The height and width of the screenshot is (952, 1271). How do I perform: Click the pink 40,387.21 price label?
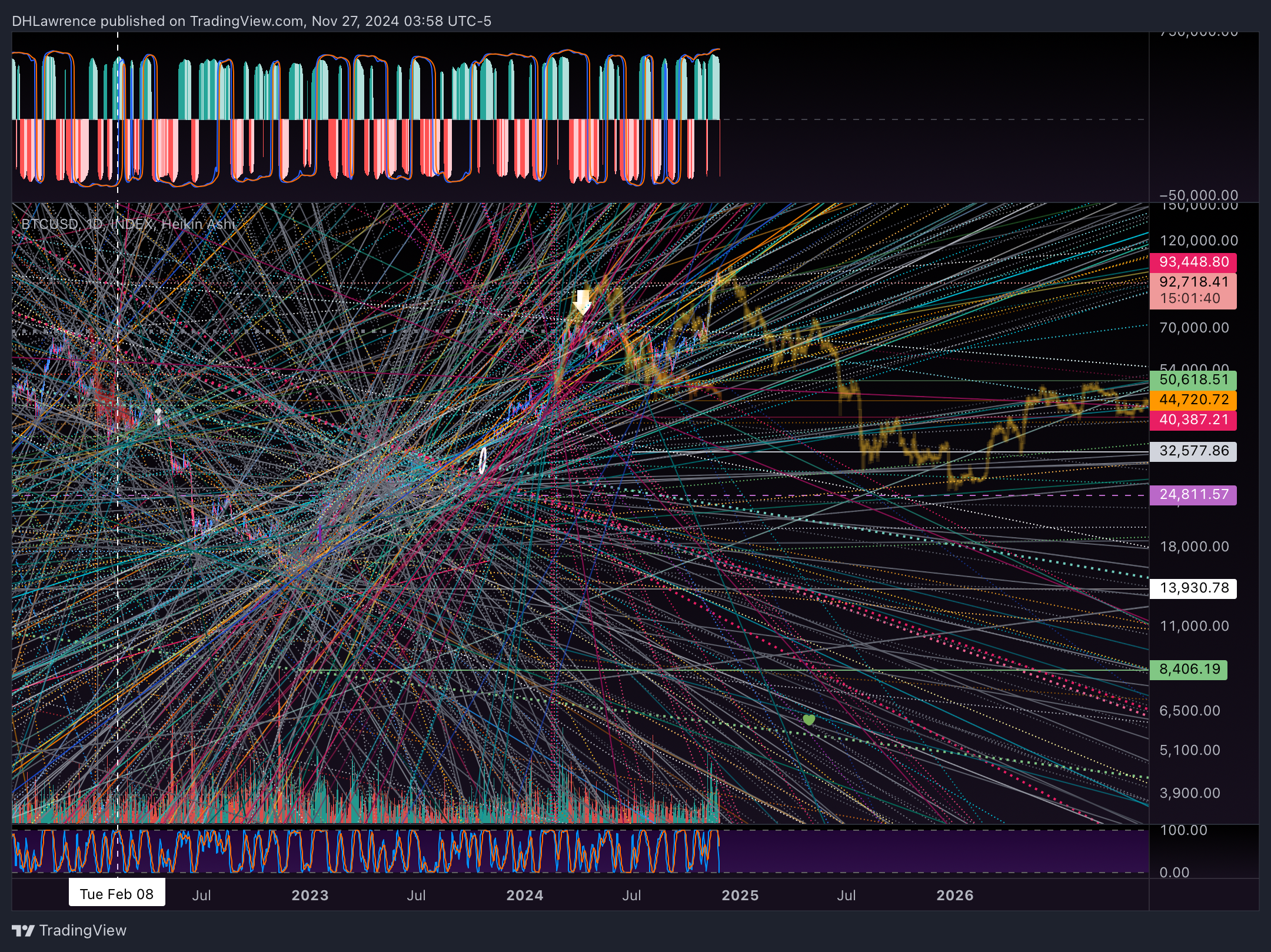pos(1193,420)
